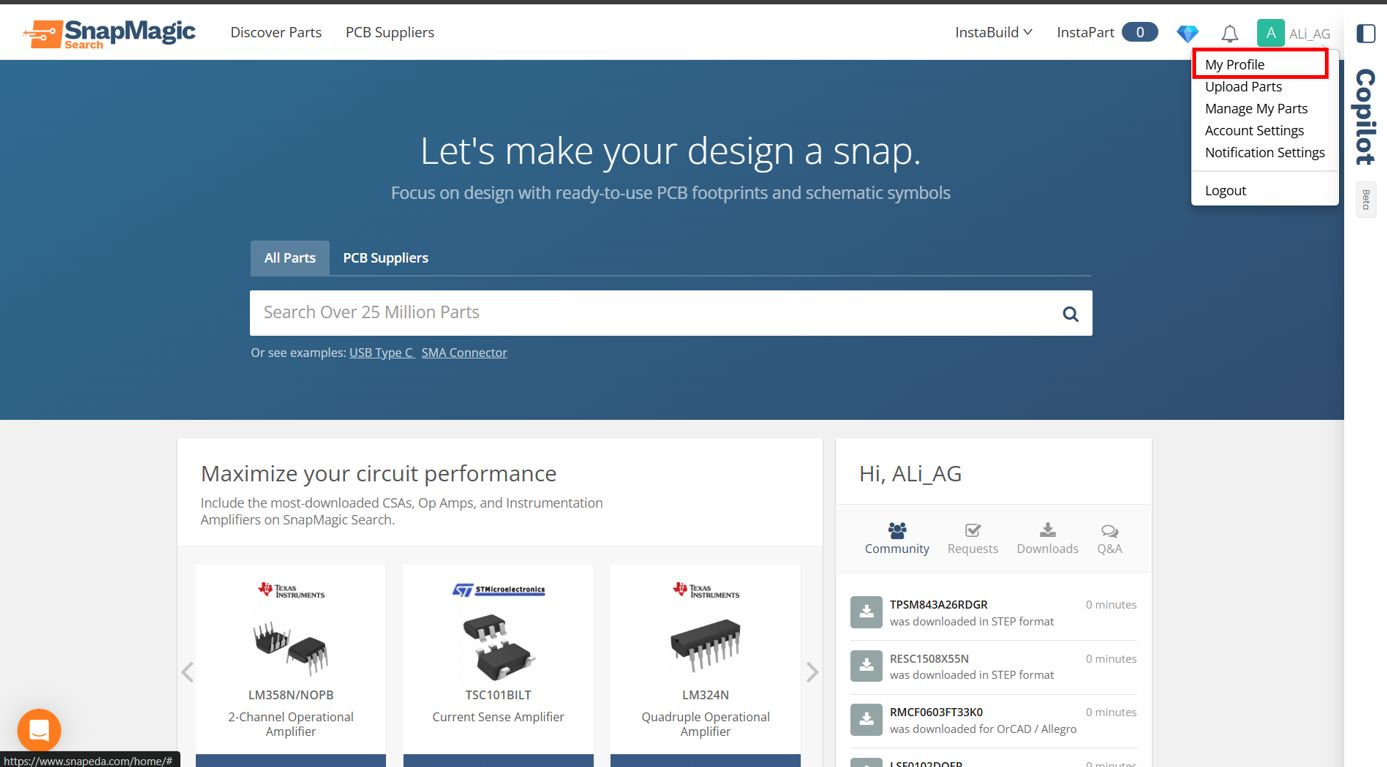Open the notifications bell
The height and width of the screenshot is (767, 1387).
point(1230,34)
